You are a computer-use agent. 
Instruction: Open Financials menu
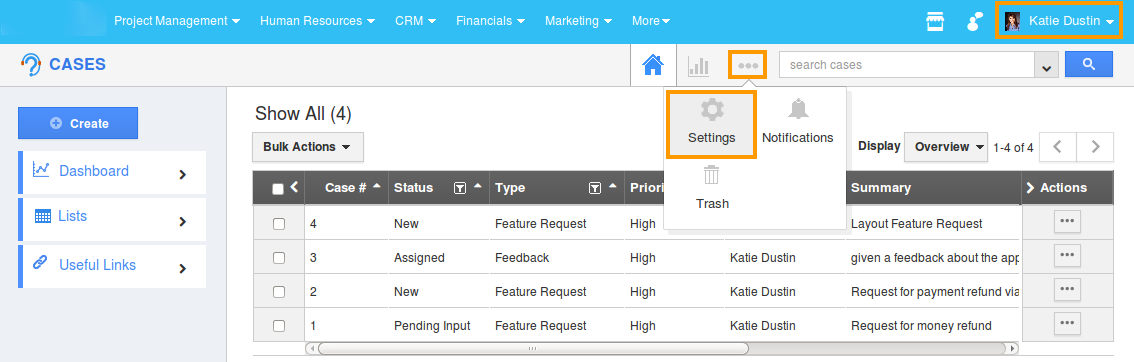[x=490, y=21]
